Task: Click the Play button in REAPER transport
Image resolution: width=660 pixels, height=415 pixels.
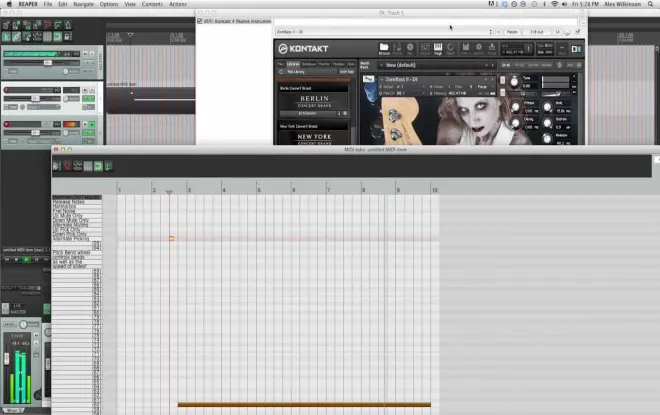Action: 26,259
